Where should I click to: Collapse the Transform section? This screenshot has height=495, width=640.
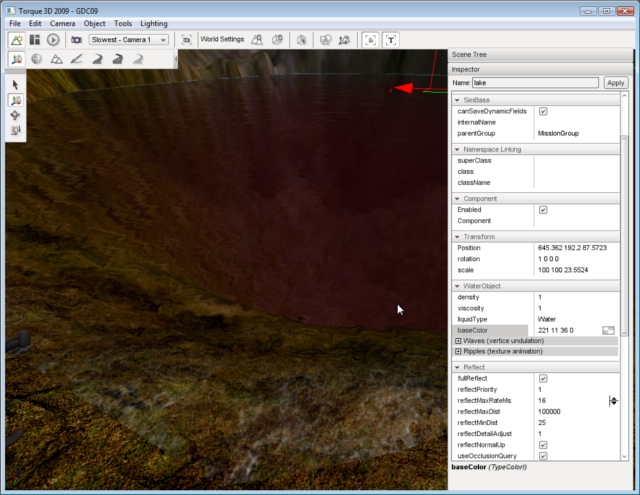coord(457,236)
